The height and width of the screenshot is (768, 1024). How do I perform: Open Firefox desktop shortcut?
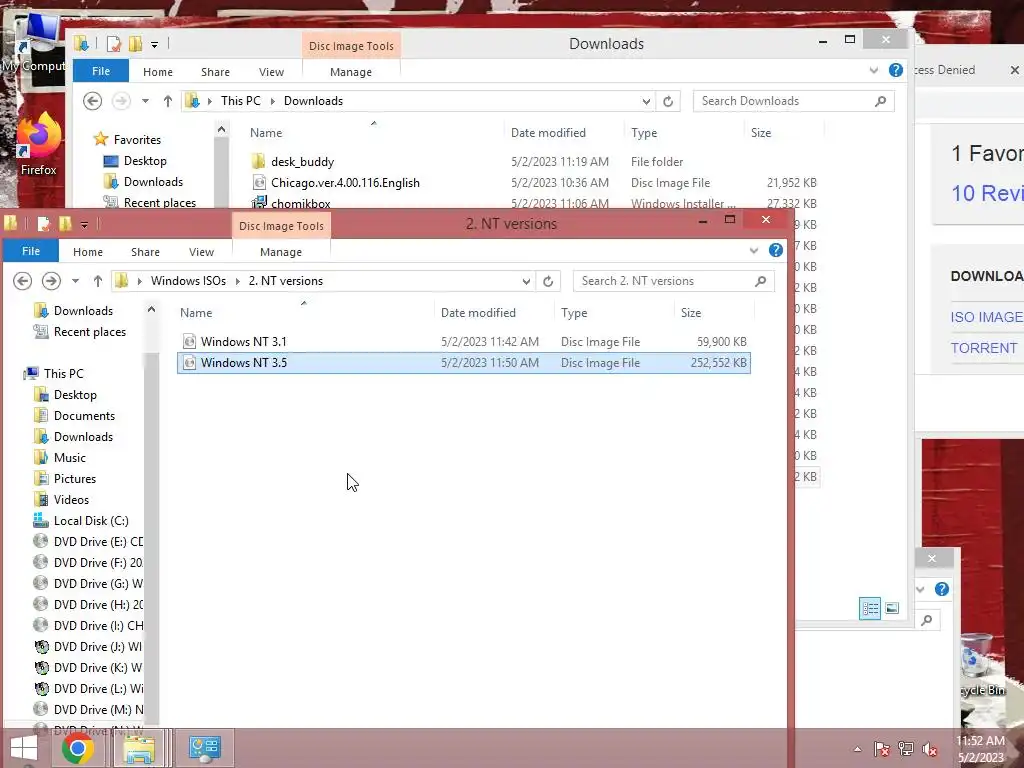point(38,144)
